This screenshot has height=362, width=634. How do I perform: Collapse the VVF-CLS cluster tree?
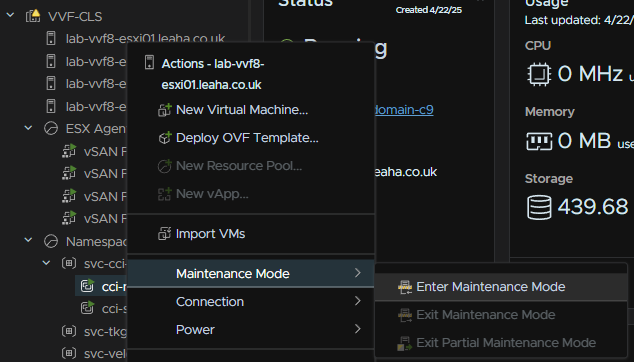click(11, 15)
